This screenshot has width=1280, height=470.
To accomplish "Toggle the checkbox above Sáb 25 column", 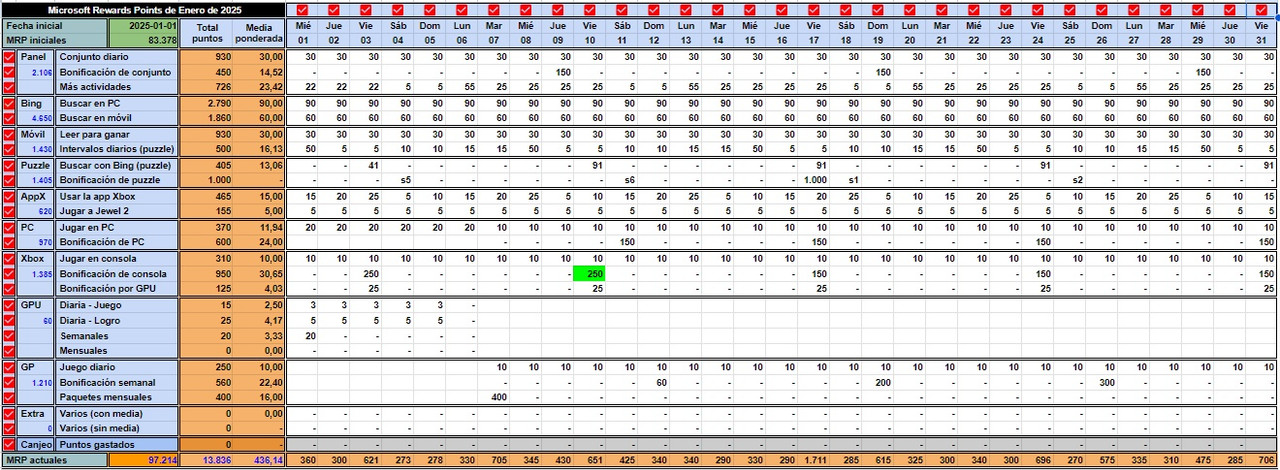I will click(x=1069, y=10).
